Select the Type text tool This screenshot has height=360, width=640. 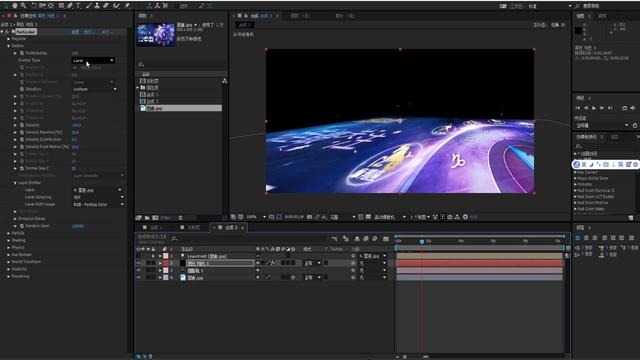78,6
